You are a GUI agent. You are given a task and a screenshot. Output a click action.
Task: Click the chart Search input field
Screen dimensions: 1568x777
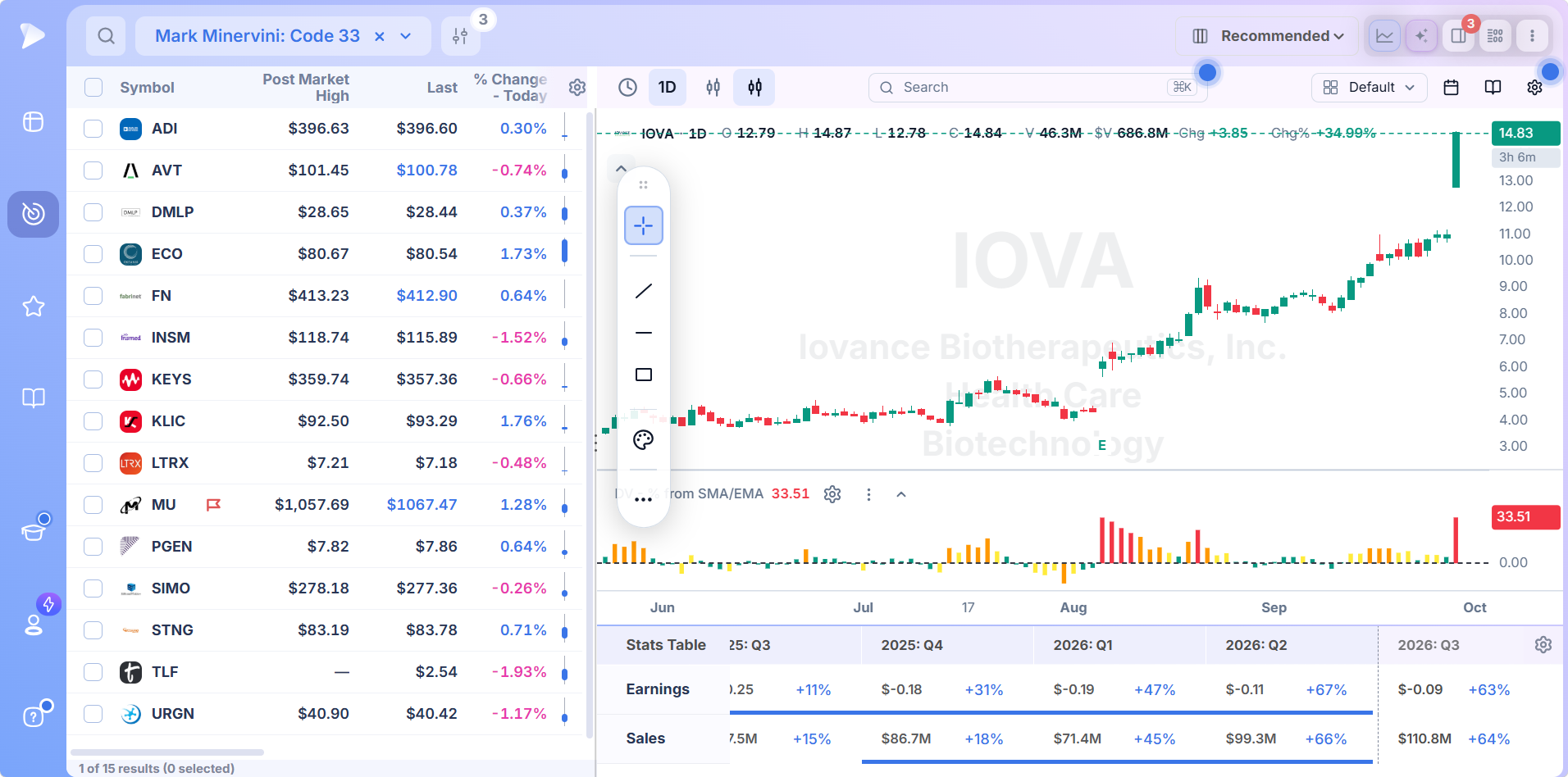1037,88
